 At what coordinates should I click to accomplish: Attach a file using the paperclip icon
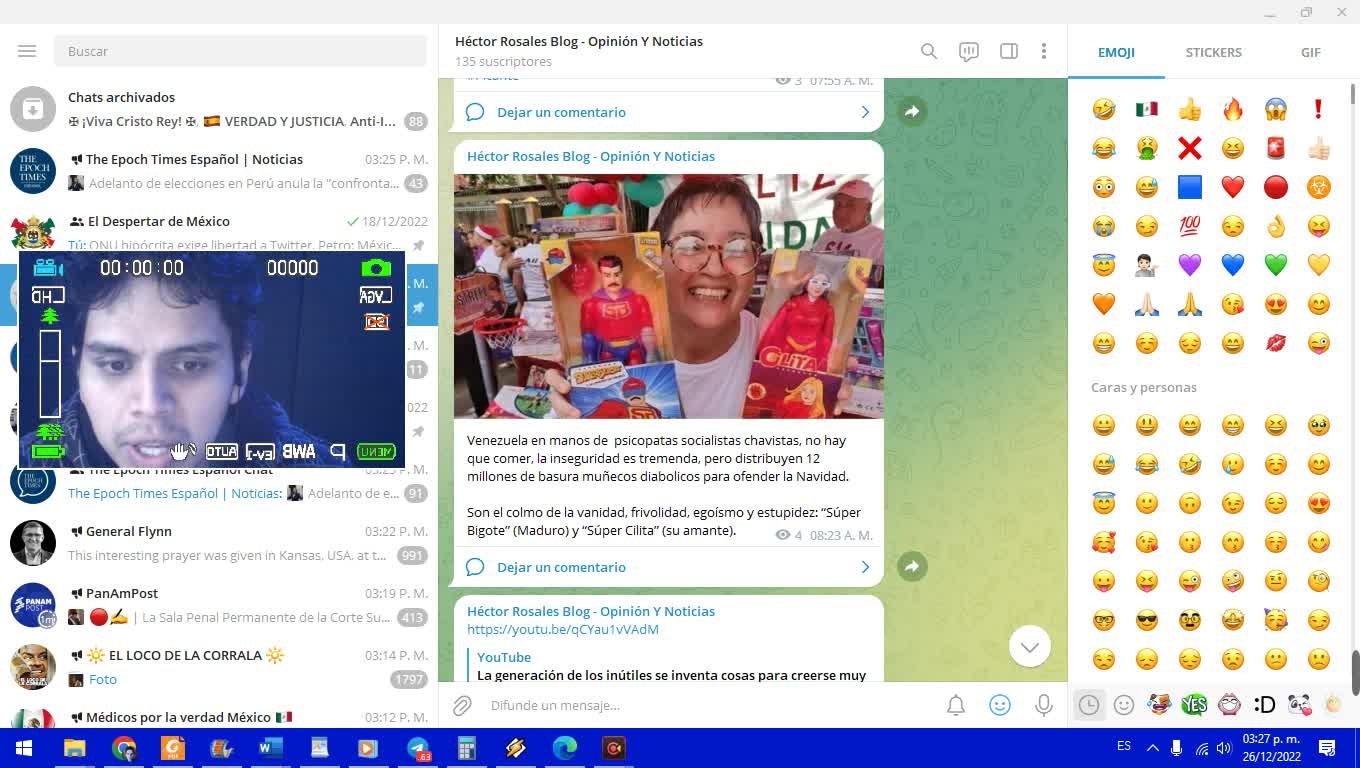click(462, 706)
